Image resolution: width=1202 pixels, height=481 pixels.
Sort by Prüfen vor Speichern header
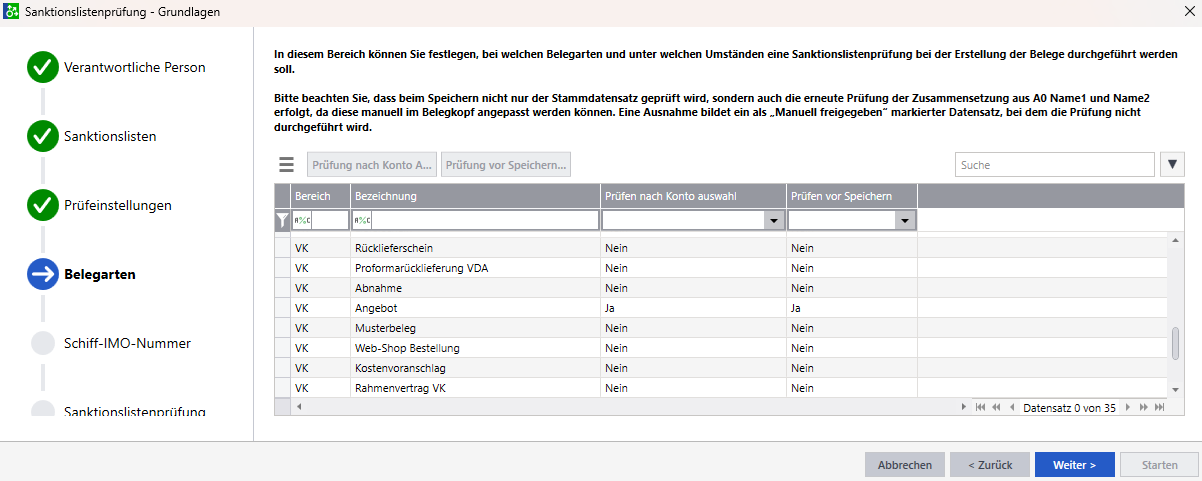(852, 196)
